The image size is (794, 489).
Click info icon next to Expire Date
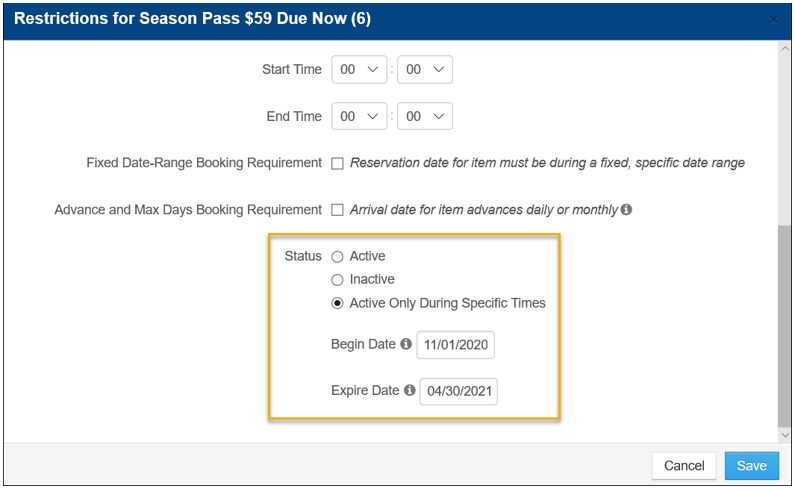410,391
